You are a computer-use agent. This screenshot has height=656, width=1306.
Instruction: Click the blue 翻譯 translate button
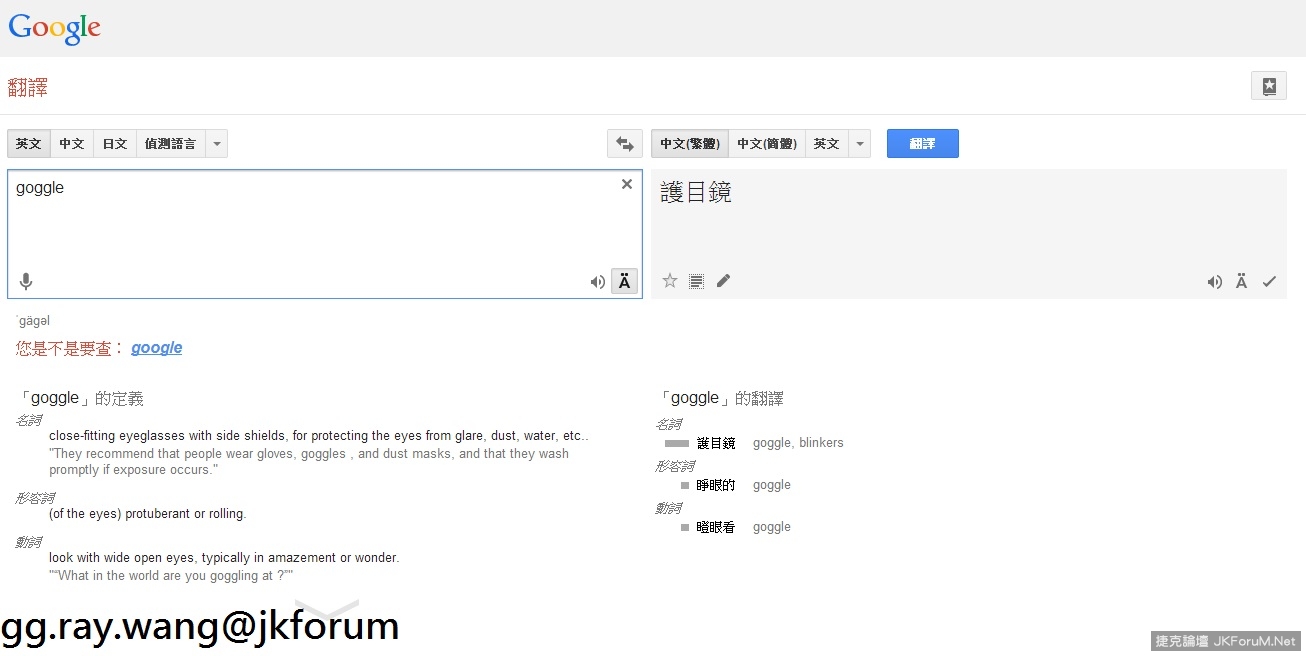click(922, 144)
